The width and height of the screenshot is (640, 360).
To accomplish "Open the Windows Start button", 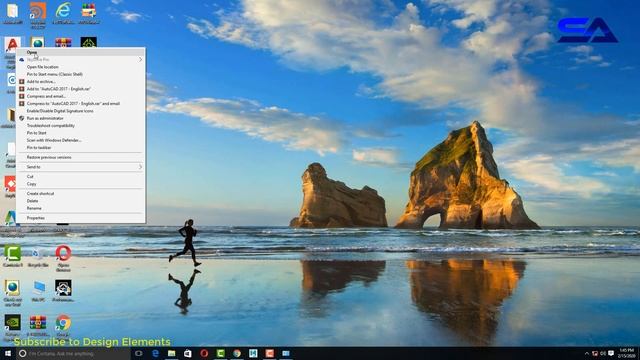I will pyautogui.click(x=8, y=353).
